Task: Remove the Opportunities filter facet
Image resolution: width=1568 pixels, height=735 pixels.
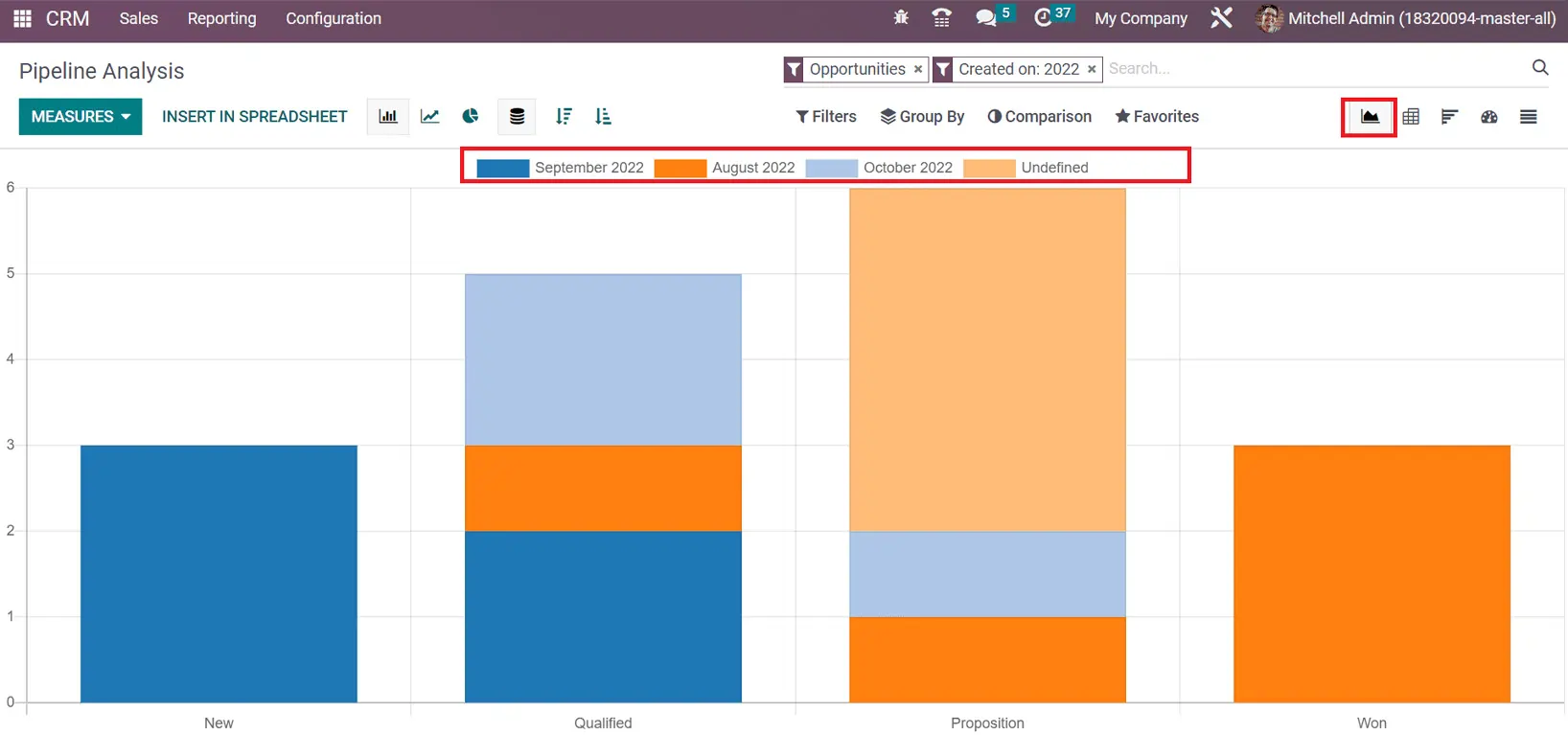Action: [x=918, y=69]
